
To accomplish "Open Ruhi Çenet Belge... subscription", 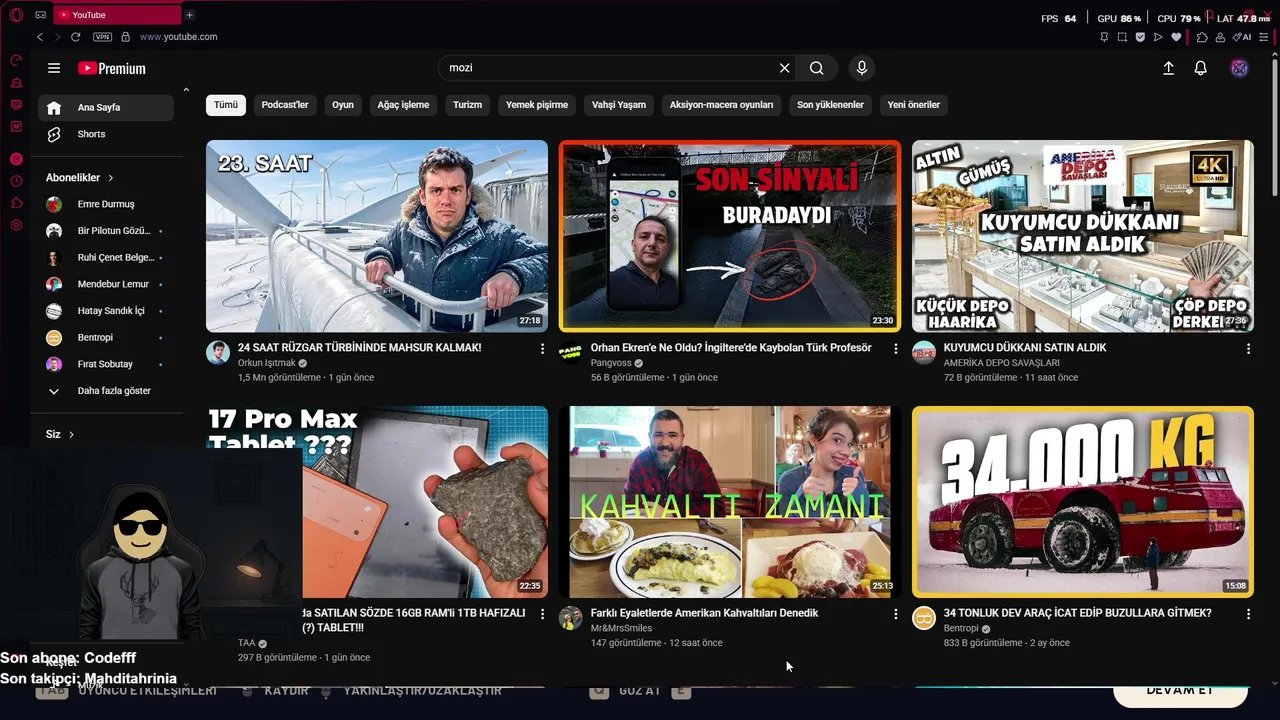I will (106, 258).
